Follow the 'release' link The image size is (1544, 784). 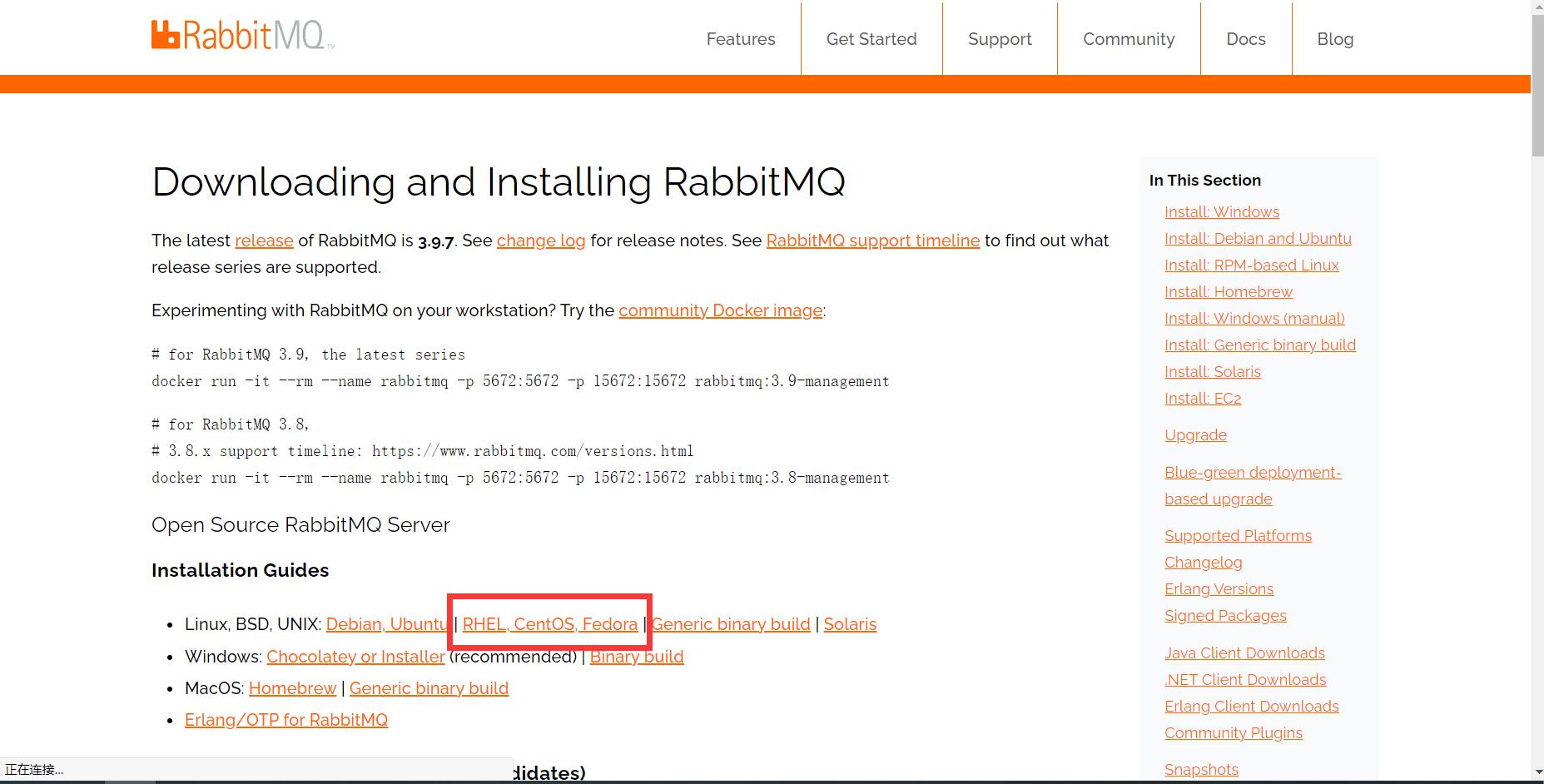pyautogui.click(x=264, y=241)
